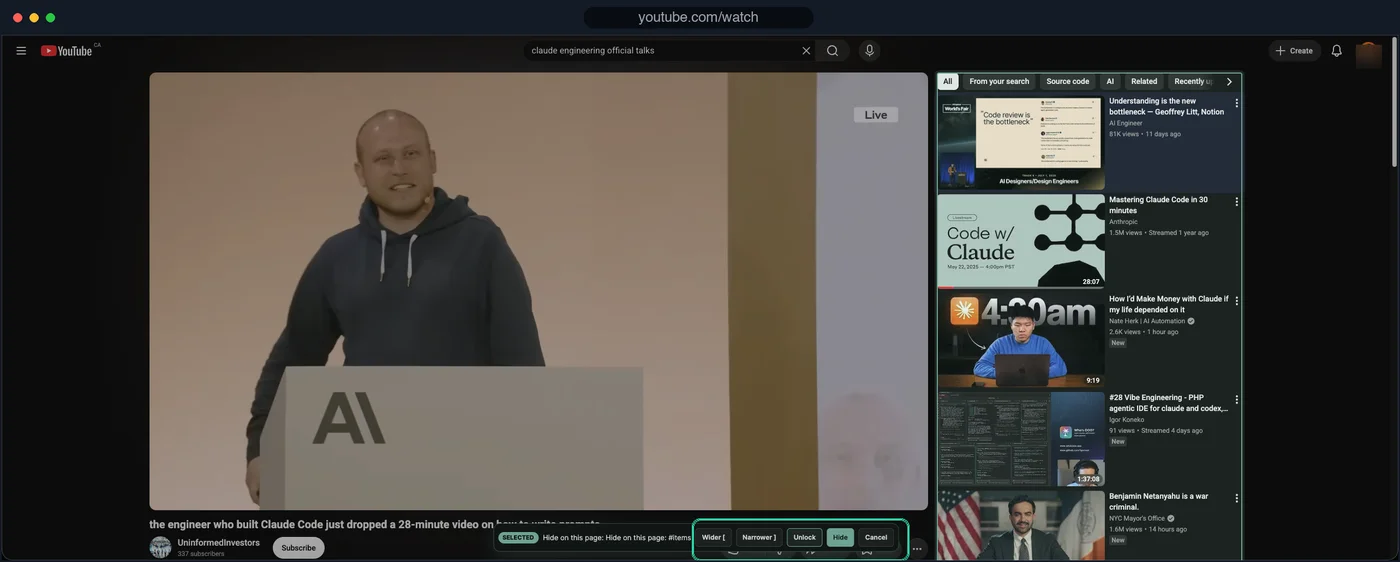The height and width of the screenshot is (562, 1400).
Task: Open the UninformedInvestors channel avatar
Action: click(x=160, y=547)
